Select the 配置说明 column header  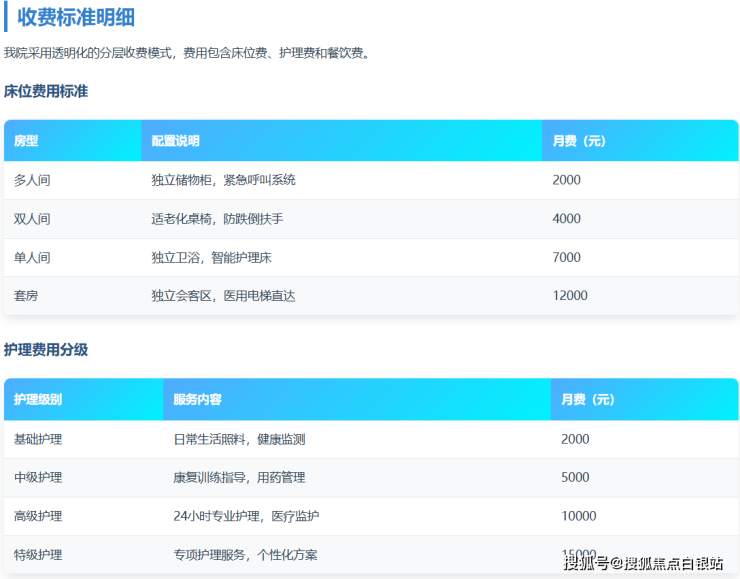coord(176,141)
